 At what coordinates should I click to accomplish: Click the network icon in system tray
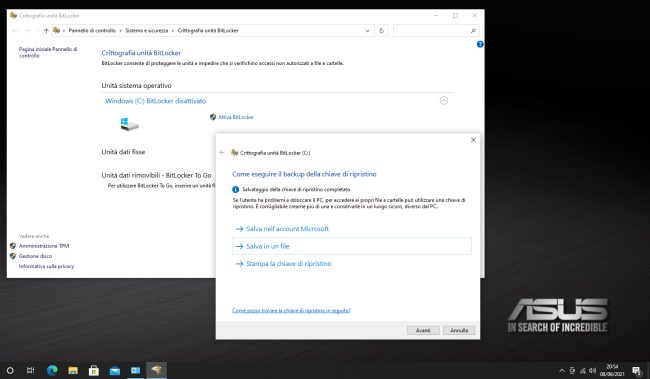[x=582, y=370]
